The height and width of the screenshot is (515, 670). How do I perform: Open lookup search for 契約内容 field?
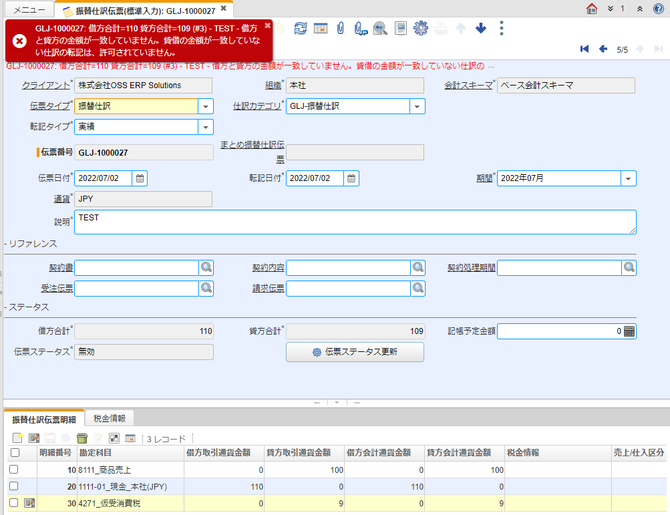(418, 268)
